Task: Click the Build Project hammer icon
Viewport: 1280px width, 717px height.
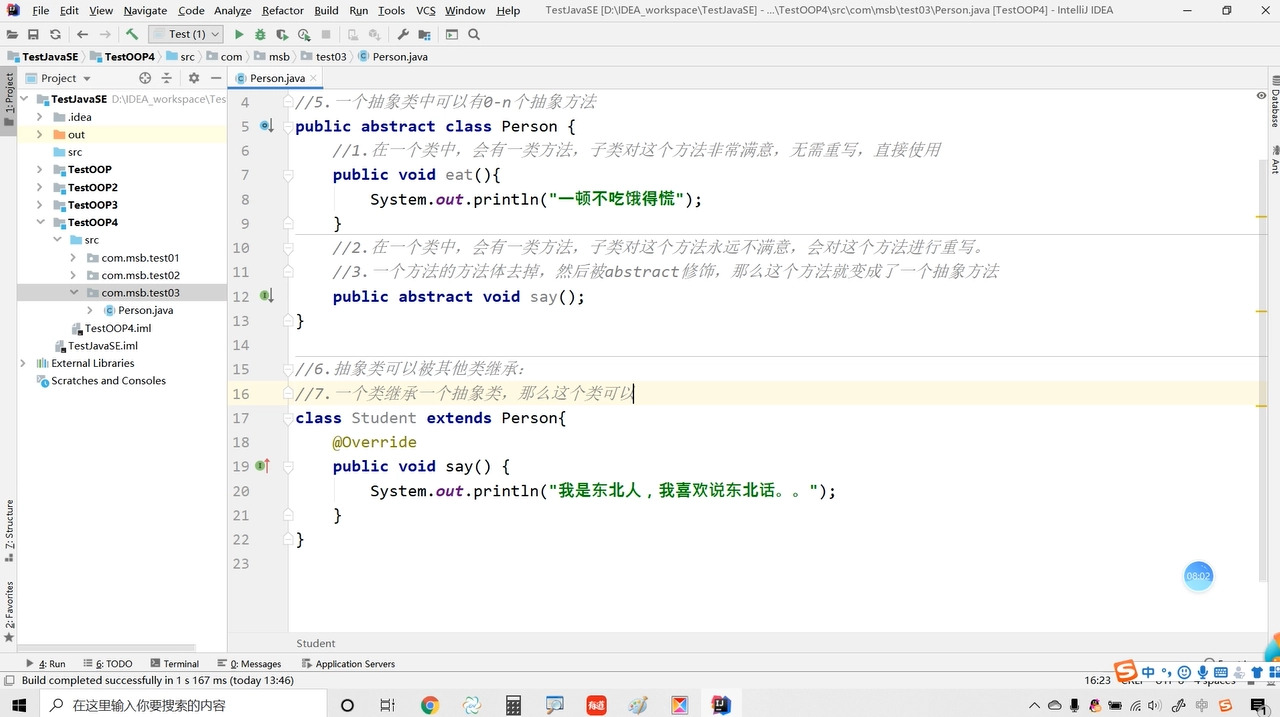Action: click(132, 34)
